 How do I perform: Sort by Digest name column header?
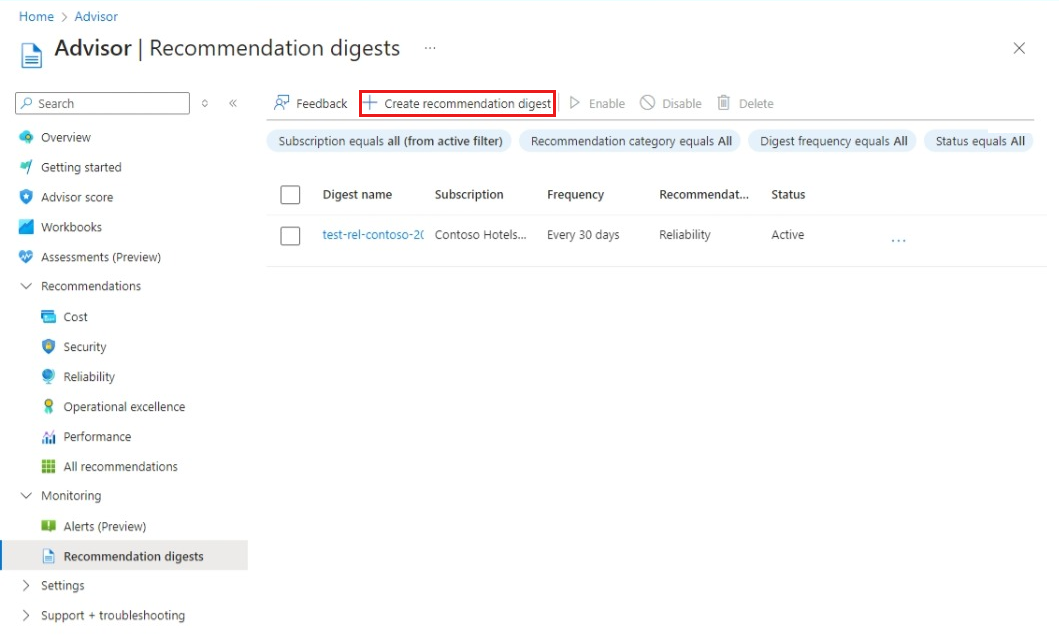pos(357,195)
